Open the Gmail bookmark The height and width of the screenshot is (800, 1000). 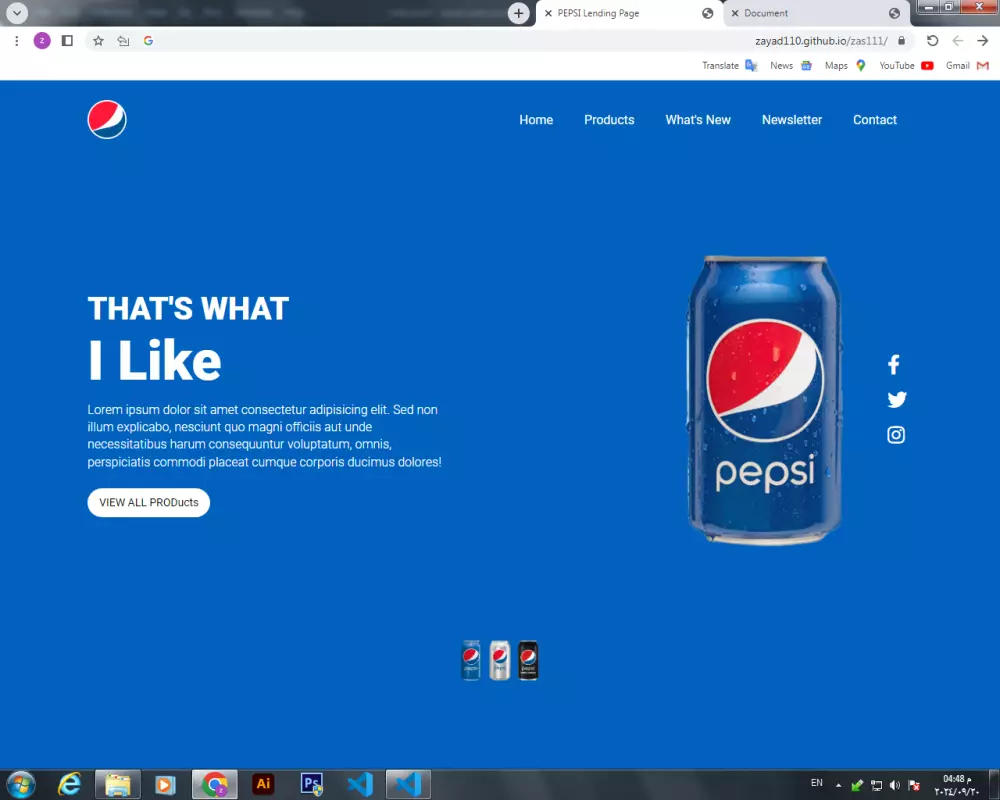click(x=967, y=66)
